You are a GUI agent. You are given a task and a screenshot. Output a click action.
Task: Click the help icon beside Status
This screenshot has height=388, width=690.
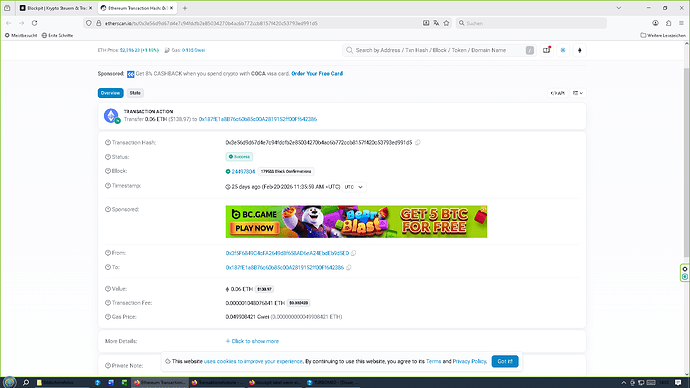108,157
